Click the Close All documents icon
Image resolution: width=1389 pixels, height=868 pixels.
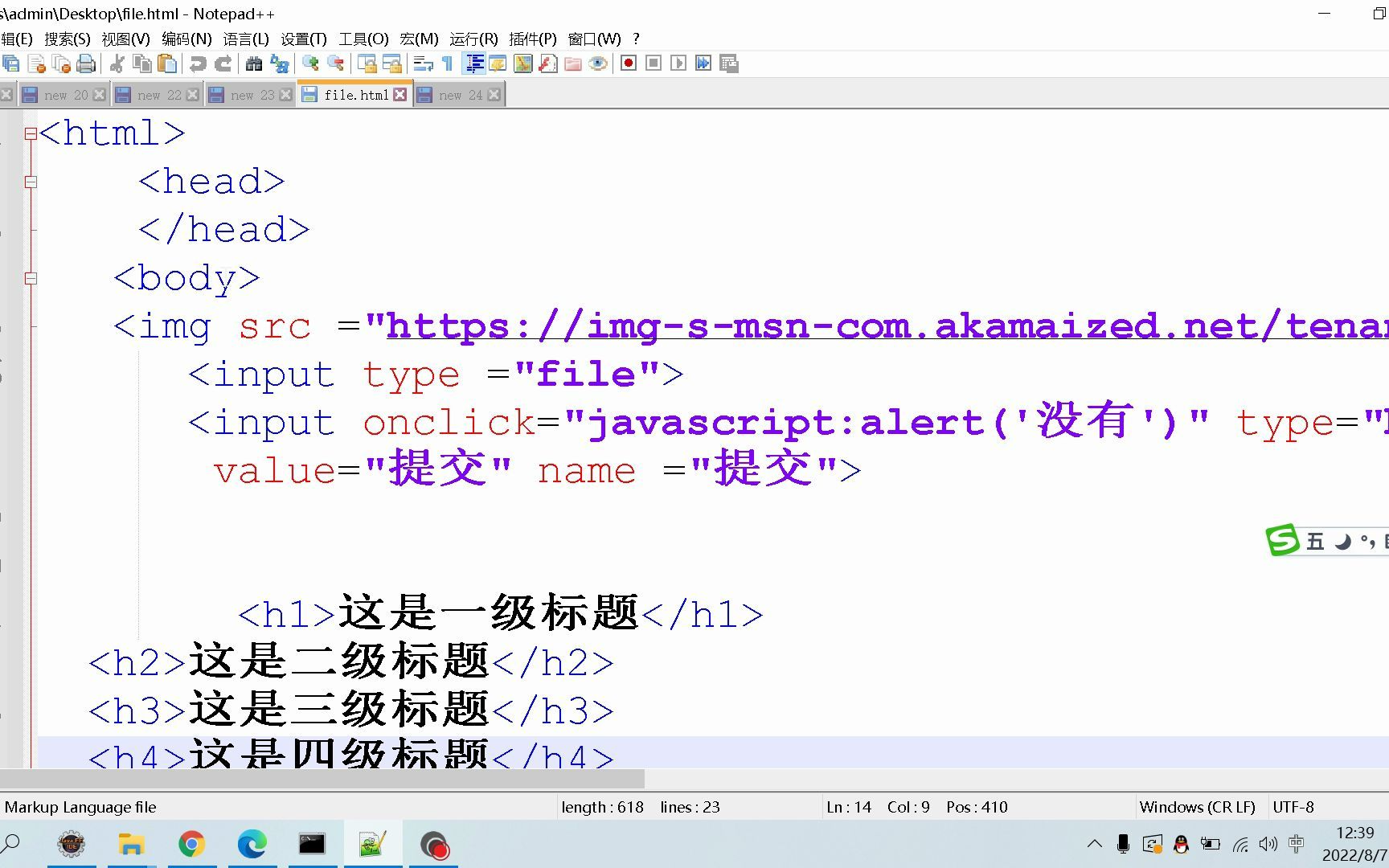(x=61, y=63)
